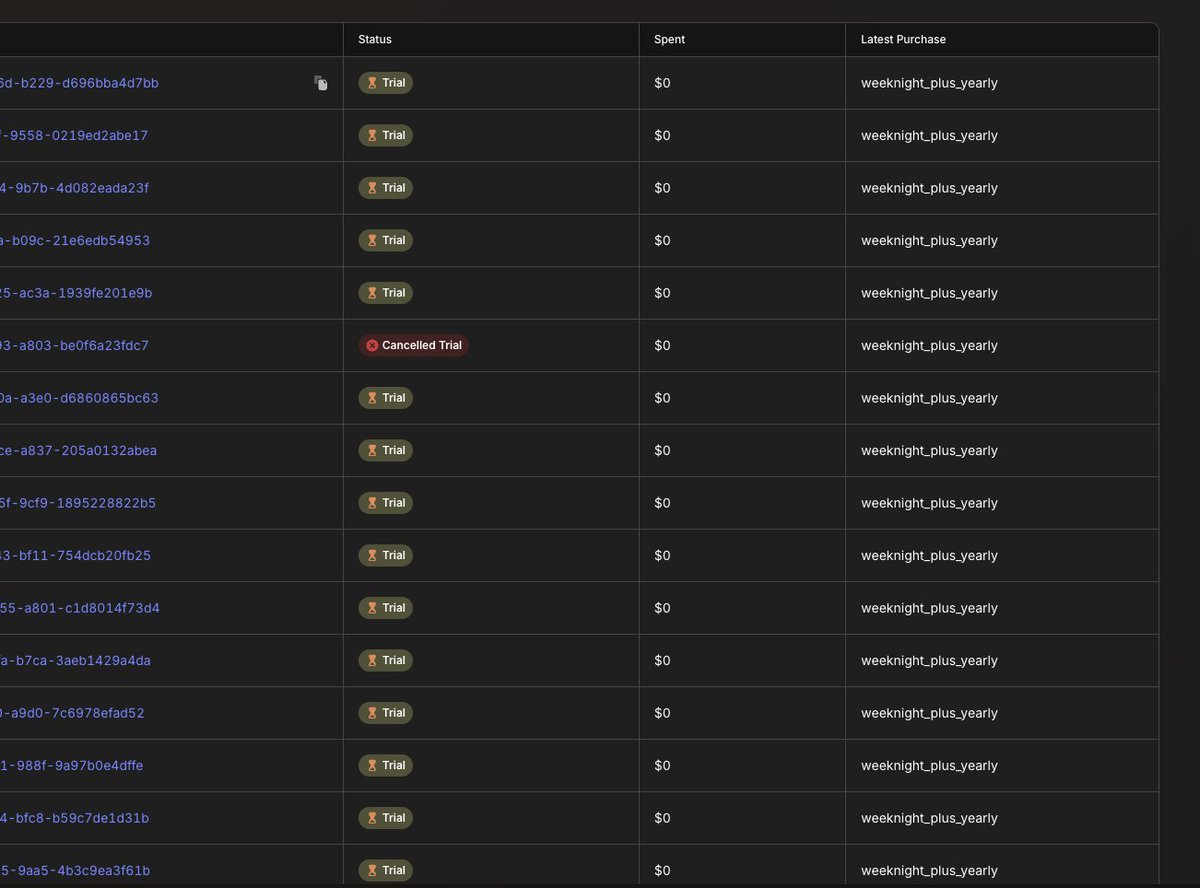The height and width of the screenshot is (888, 1200).
Task: Click Trial badge in 0219ed2abe17 row
Action: click(386, 135)
